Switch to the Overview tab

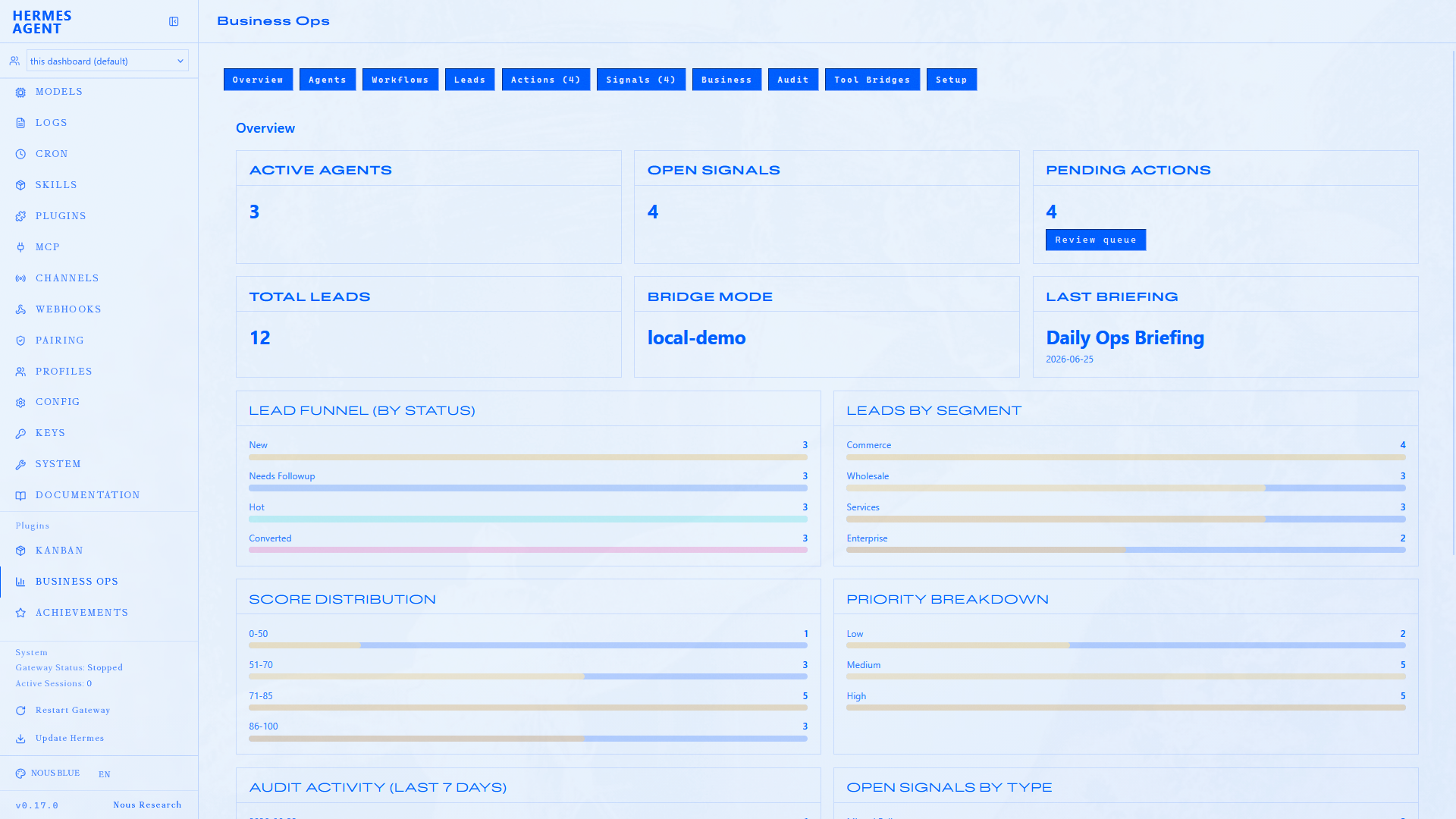click(x=258, y=80)
